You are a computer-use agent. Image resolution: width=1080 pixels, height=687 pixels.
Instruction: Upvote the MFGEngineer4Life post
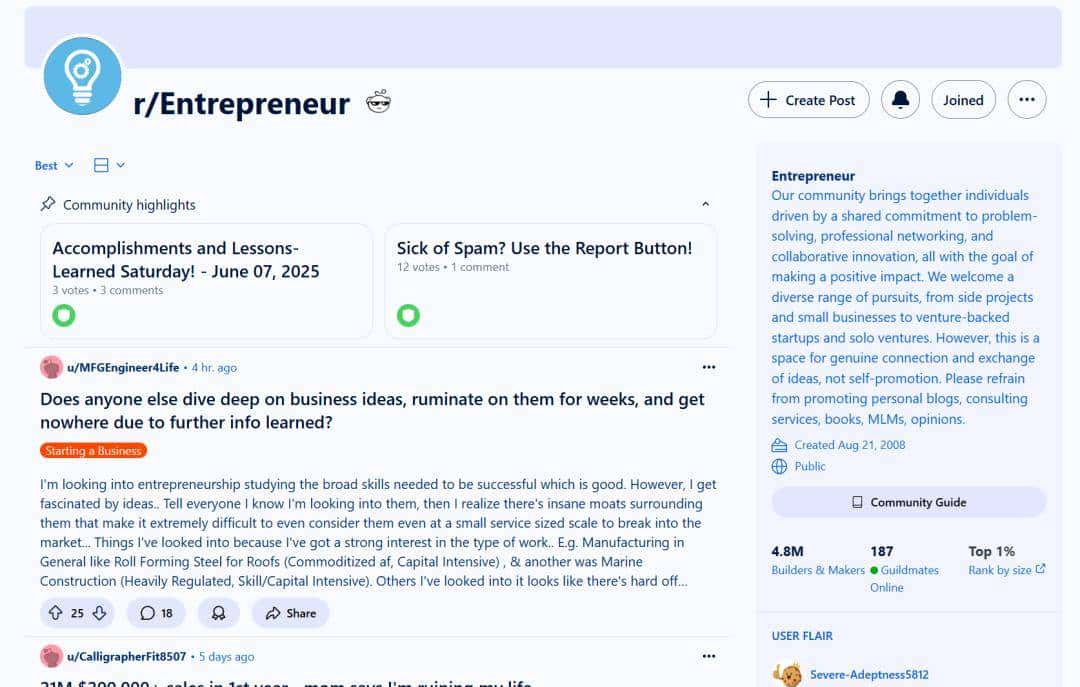pos(55,613)
